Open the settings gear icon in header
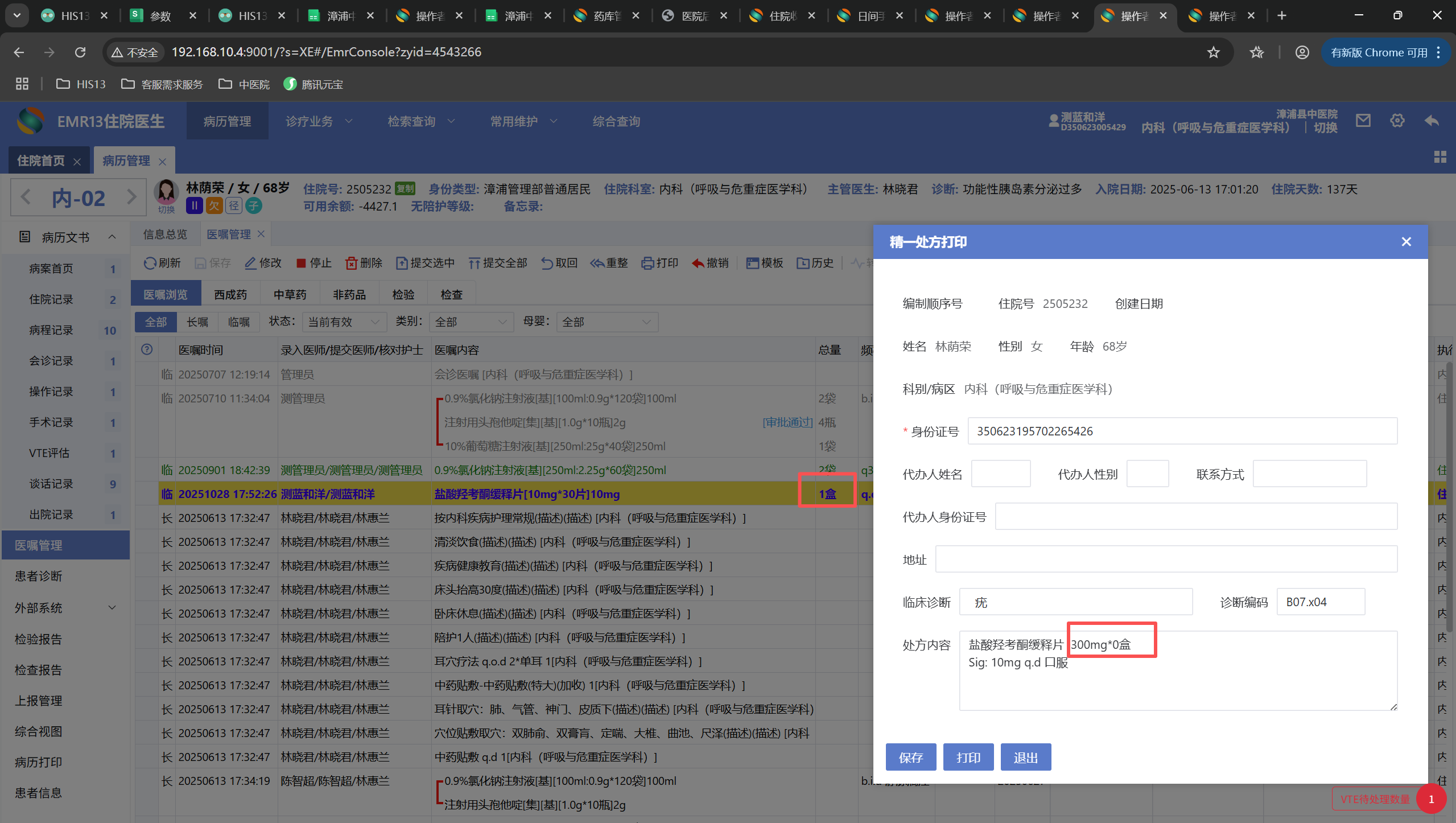This screenshot has width=1456, height=823. click(x=1397, y=121)
